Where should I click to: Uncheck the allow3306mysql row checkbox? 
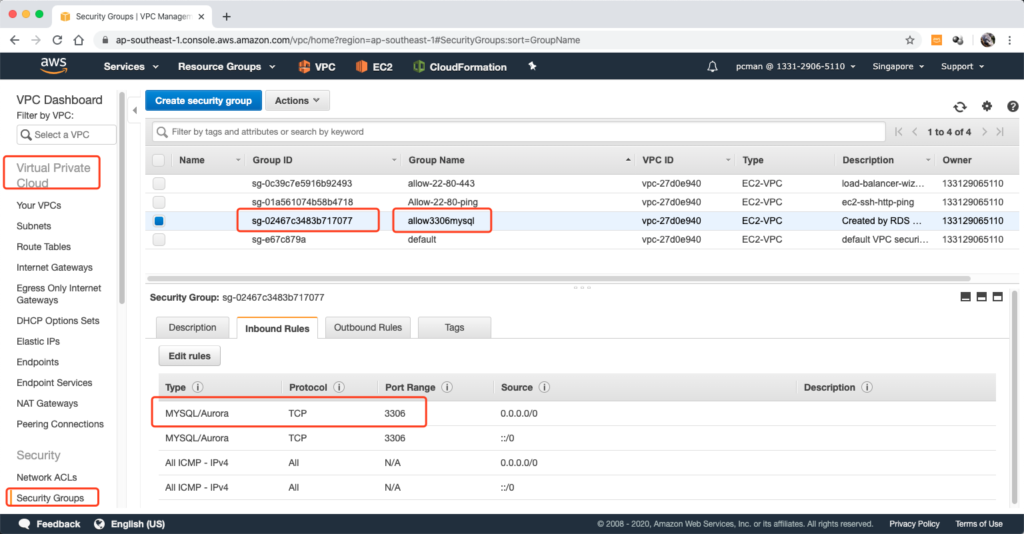click(x=159, y=221)
